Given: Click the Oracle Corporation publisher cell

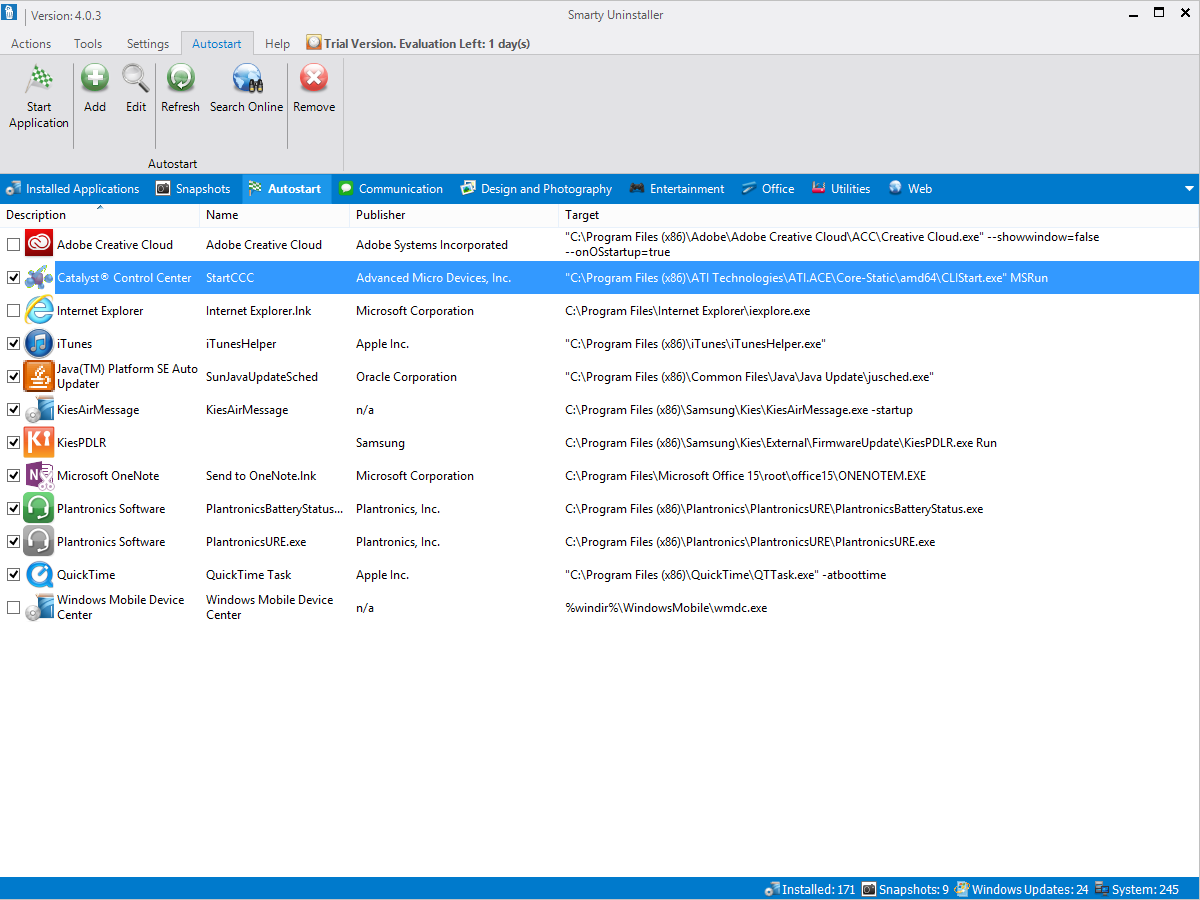Looking at the screenshot, I should [406, 377].
